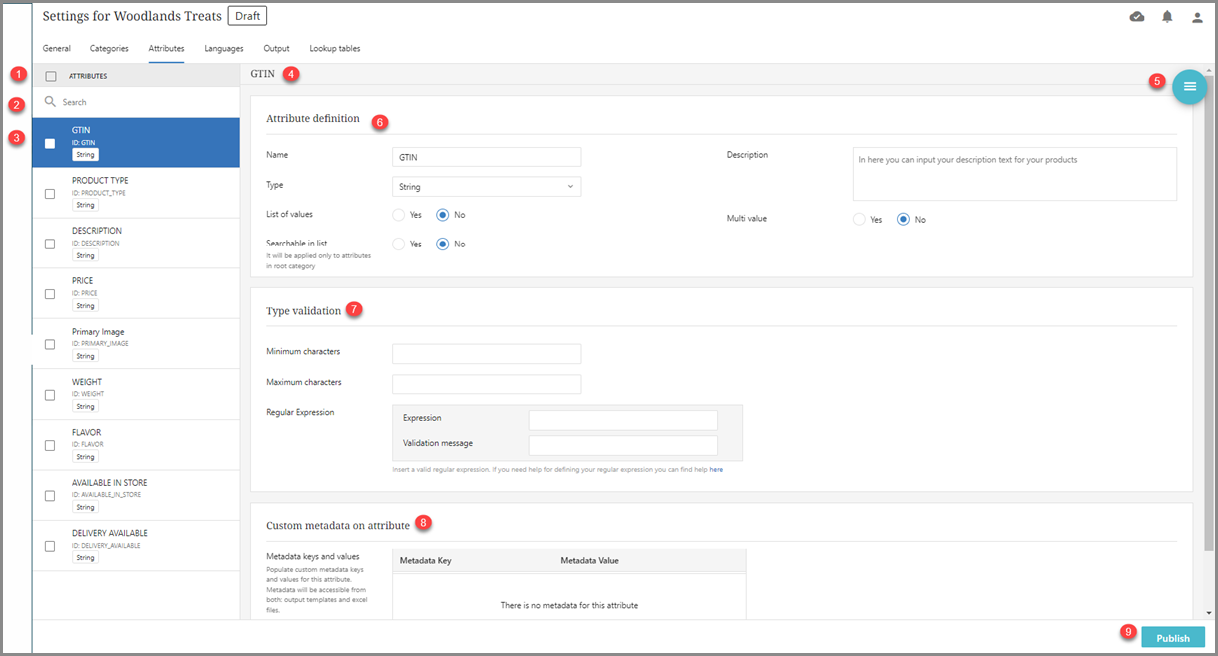Go to the Output tab
This screenshot has height=656, width=1218.
click(276, 48)
